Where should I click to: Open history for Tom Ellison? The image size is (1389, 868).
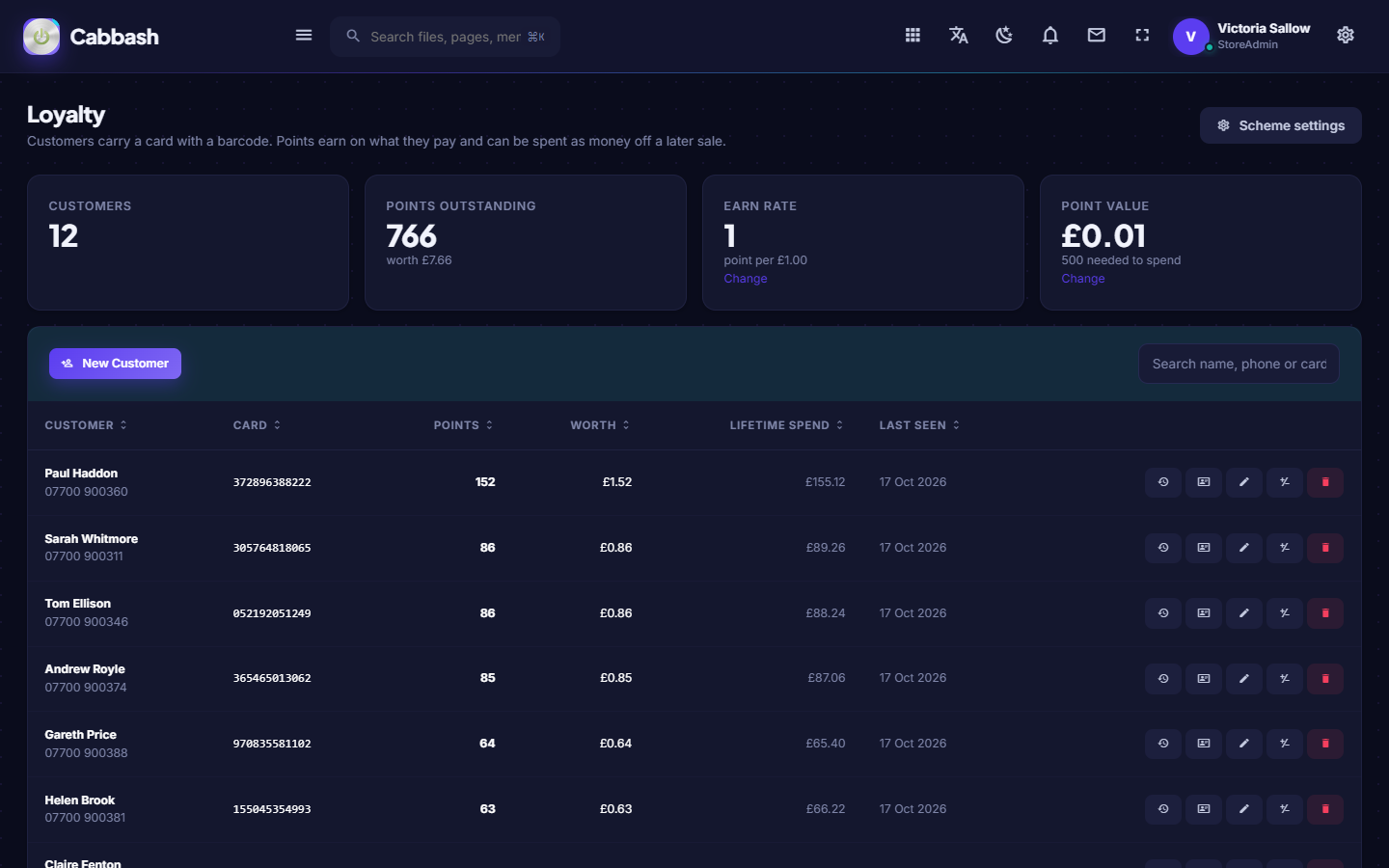click(x=1163, y=613)
